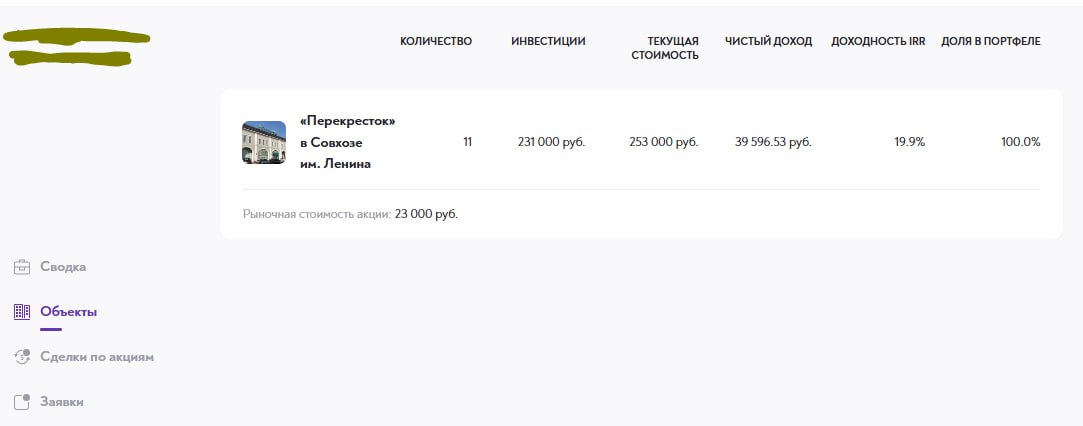Image resolution: width=1083 pixels, height=426 pixels.
Task: Click the Сделки по акциям icon
Action: point(22,356)
